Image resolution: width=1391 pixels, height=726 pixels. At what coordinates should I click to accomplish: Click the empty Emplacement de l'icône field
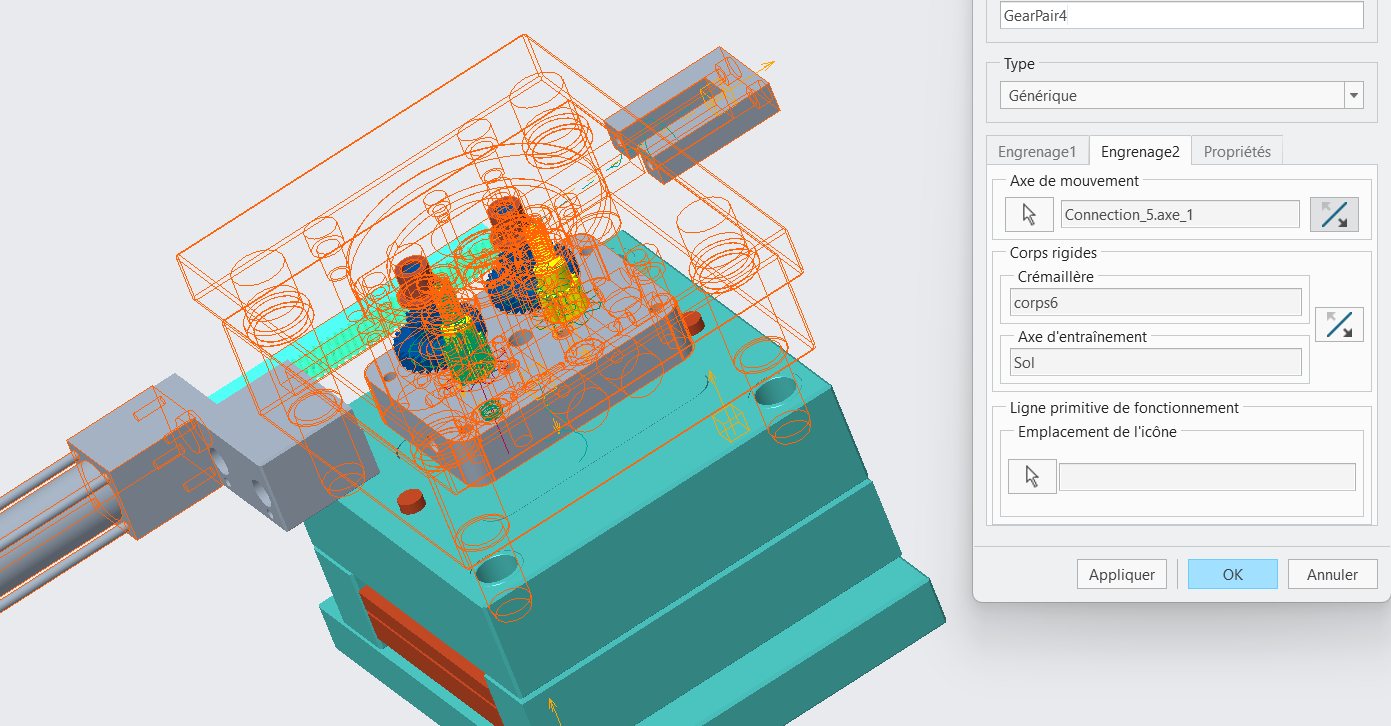tap(1207, 477)
